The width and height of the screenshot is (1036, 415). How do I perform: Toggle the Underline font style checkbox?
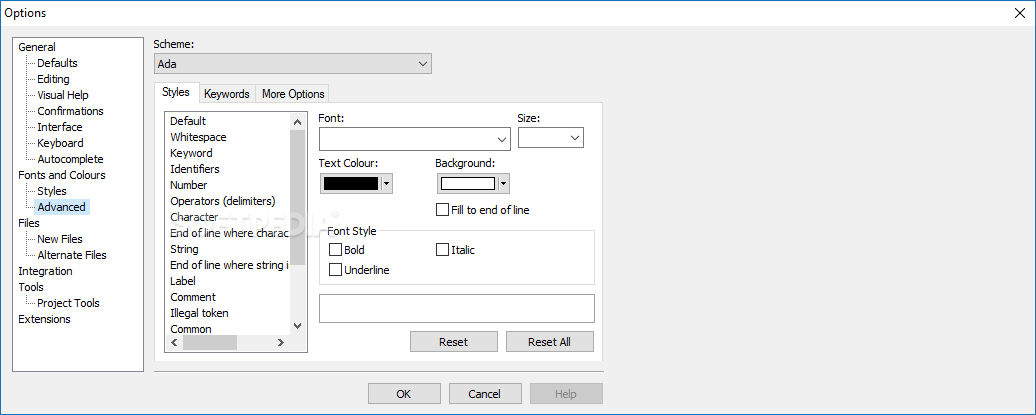[359, 270]
